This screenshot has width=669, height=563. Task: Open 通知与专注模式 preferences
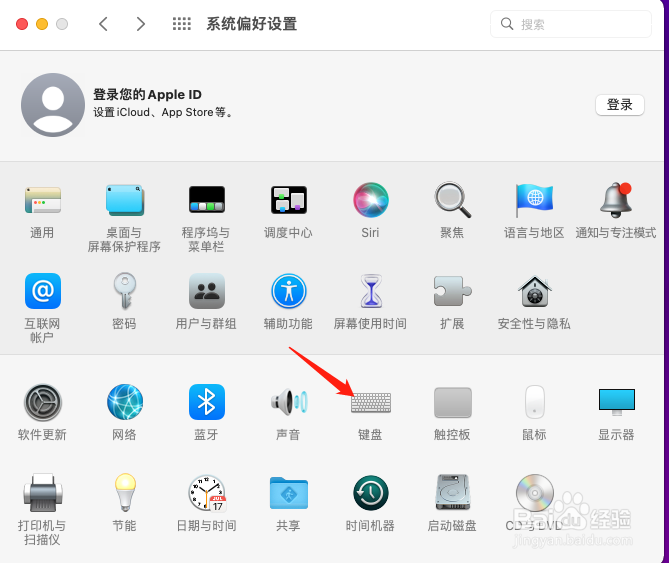616,200
